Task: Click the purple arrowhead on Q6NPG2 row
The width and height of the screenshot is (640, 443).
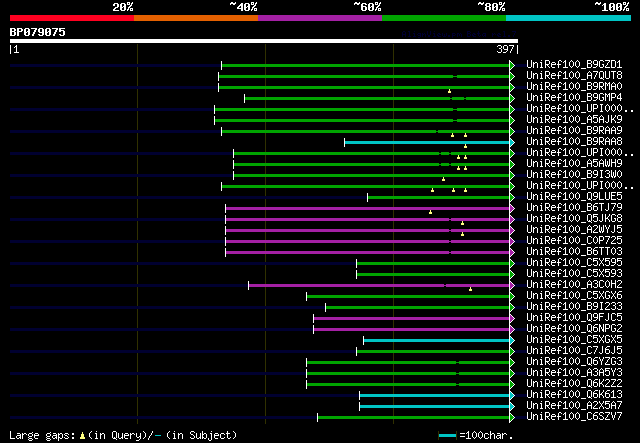Action: point(512,330)
